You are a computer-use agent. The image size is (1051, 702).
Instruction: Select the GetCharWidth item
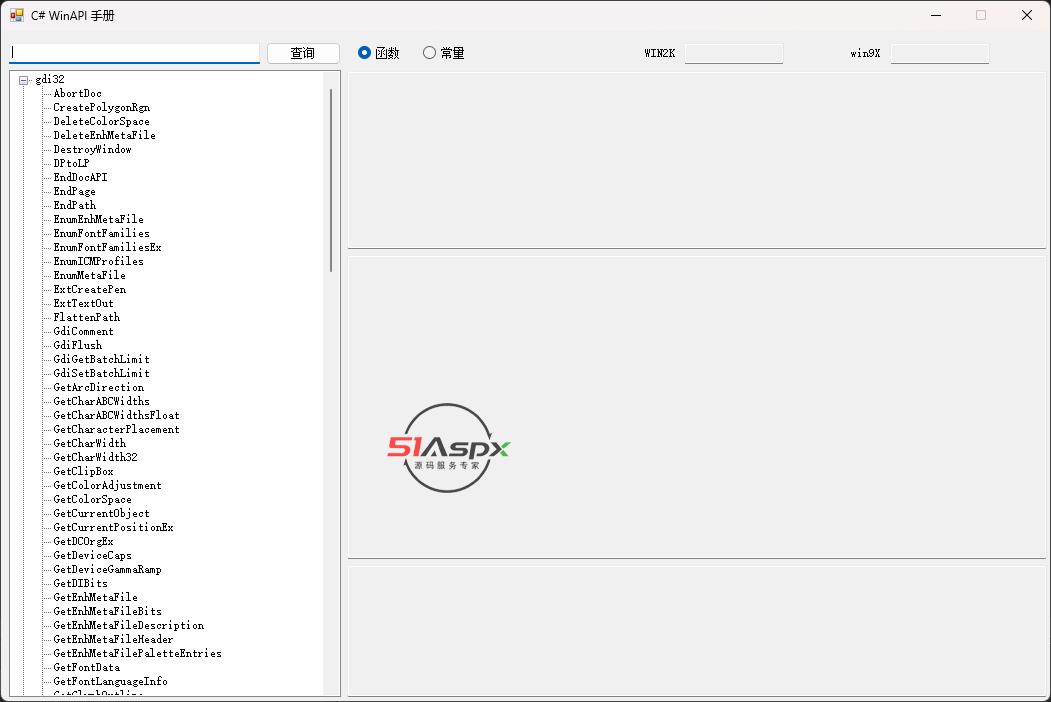pyautogui.click(x=89, y=443)
